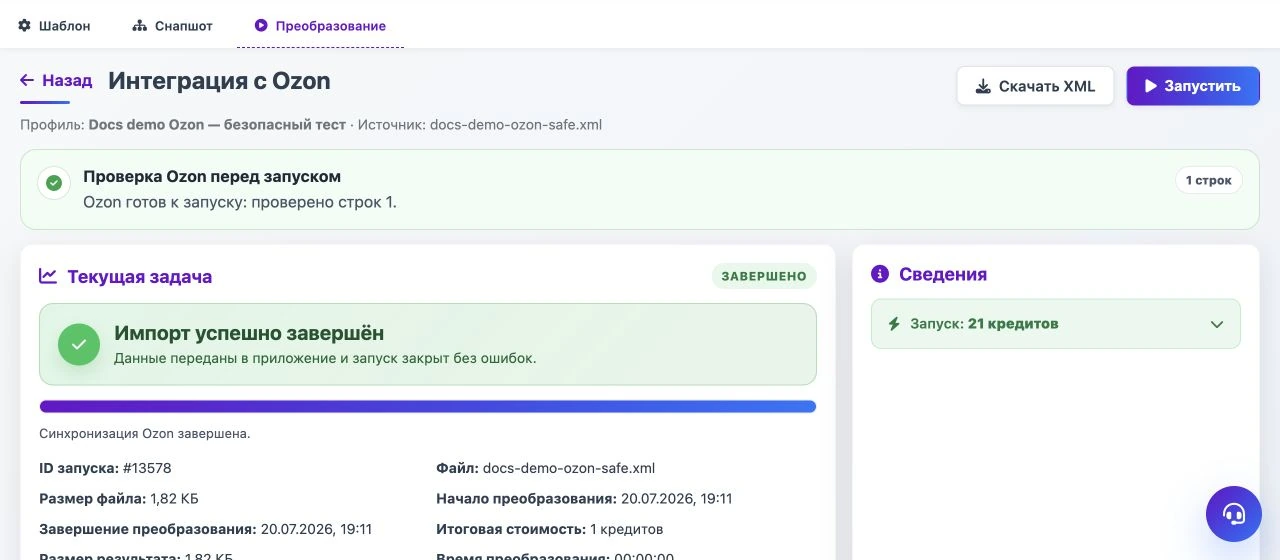
Task: Open the Шаблон tab
Action: click(x=54, y=26)
